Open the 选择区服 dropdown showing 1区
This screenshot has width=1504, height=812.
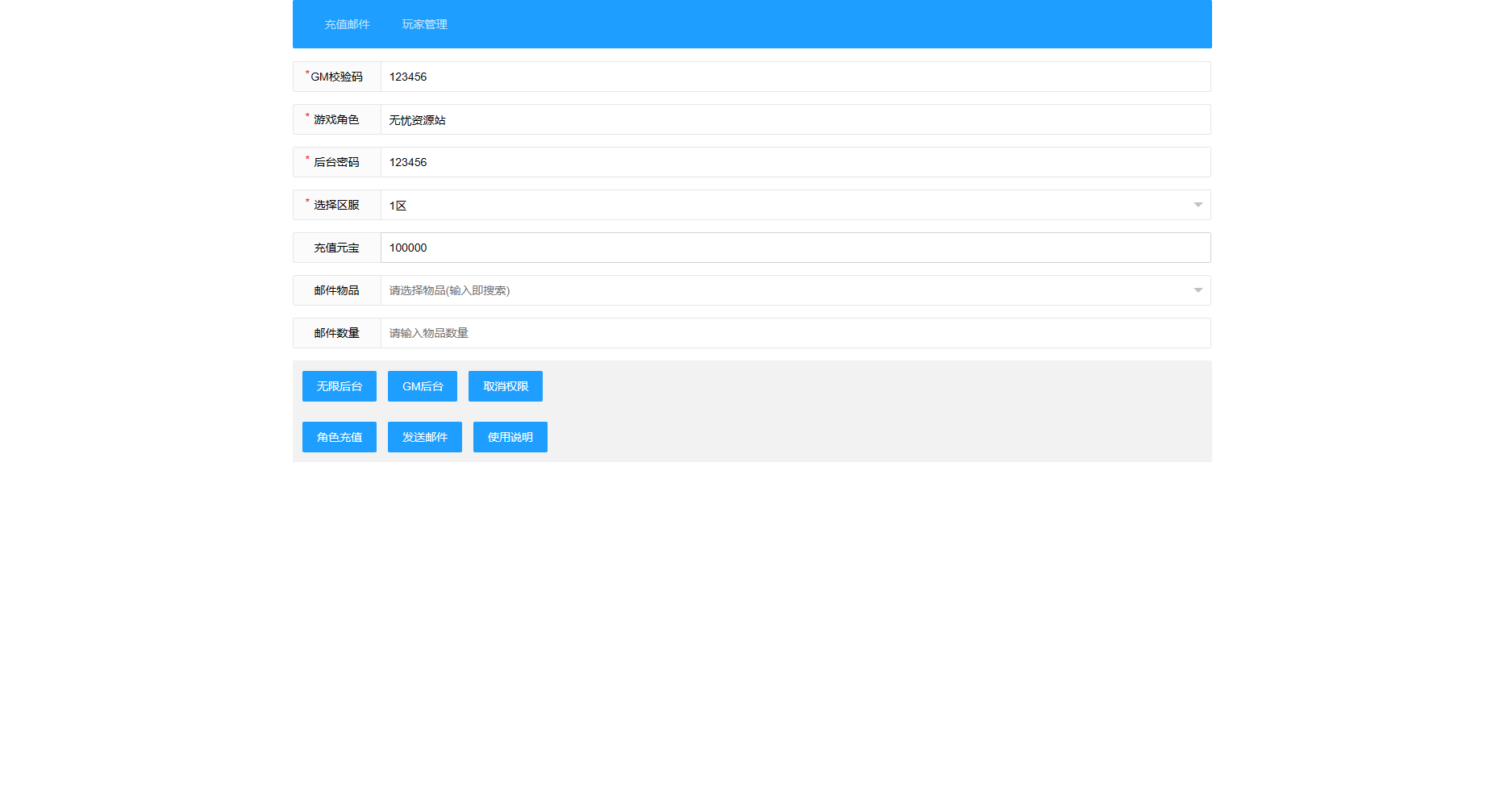point(795,205)
